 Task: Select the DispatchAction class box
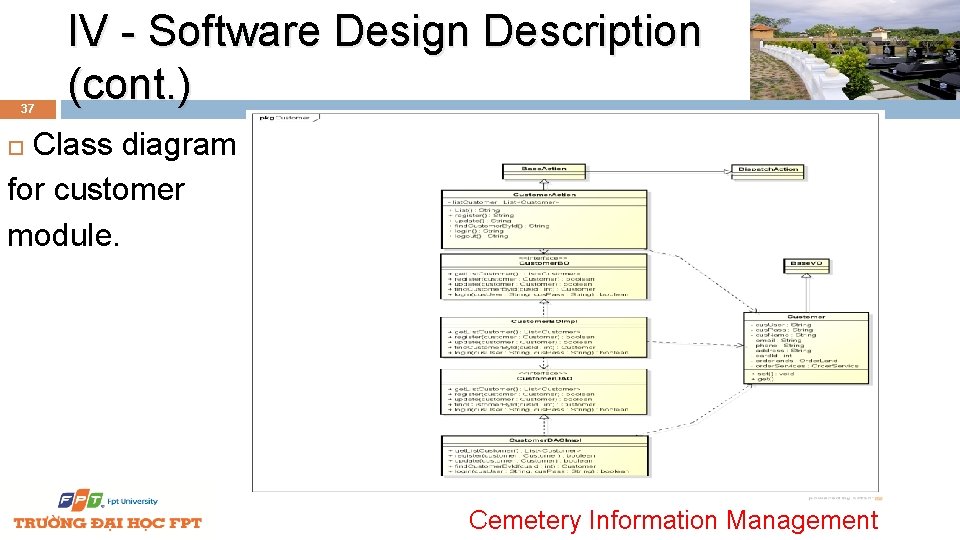[768, 172]
